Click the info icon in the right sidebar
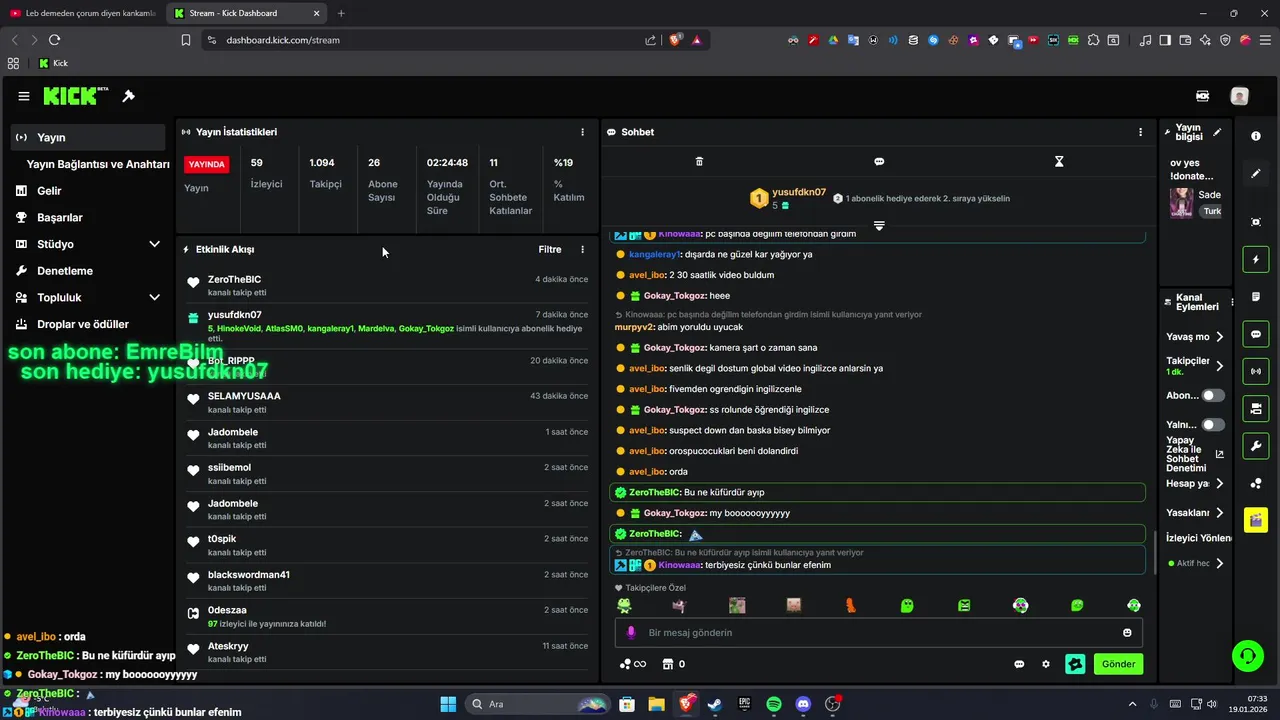 pyautogui.click(x=1256, y=135)
